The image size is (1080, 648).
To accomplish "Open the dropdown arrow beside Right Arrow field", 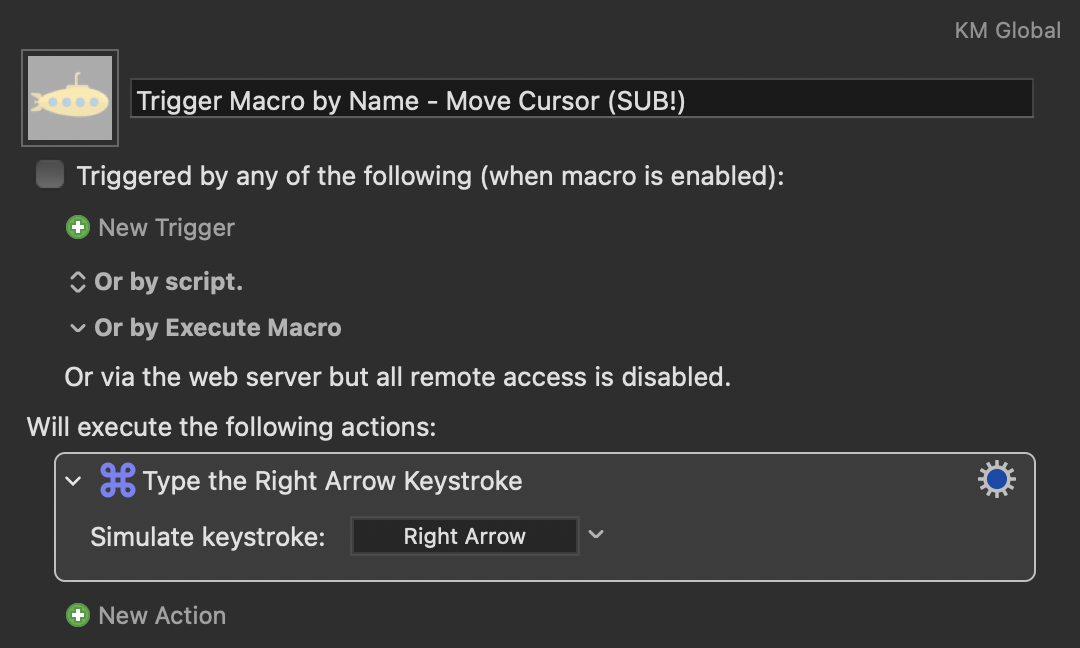I will click(596, 534).
